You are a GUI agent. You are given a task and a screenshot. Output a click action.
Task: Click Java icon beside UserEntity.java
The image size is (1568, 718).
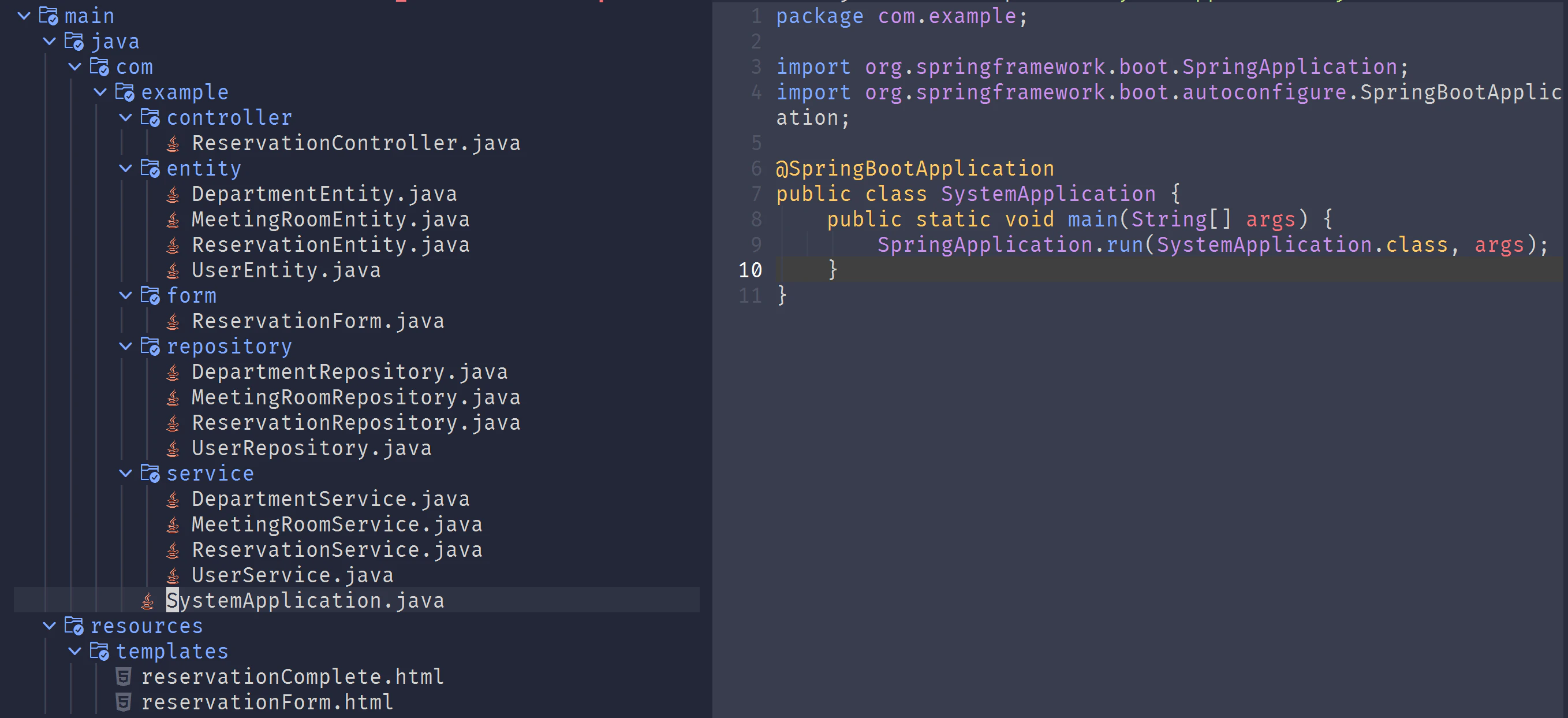tap(173, 270)
